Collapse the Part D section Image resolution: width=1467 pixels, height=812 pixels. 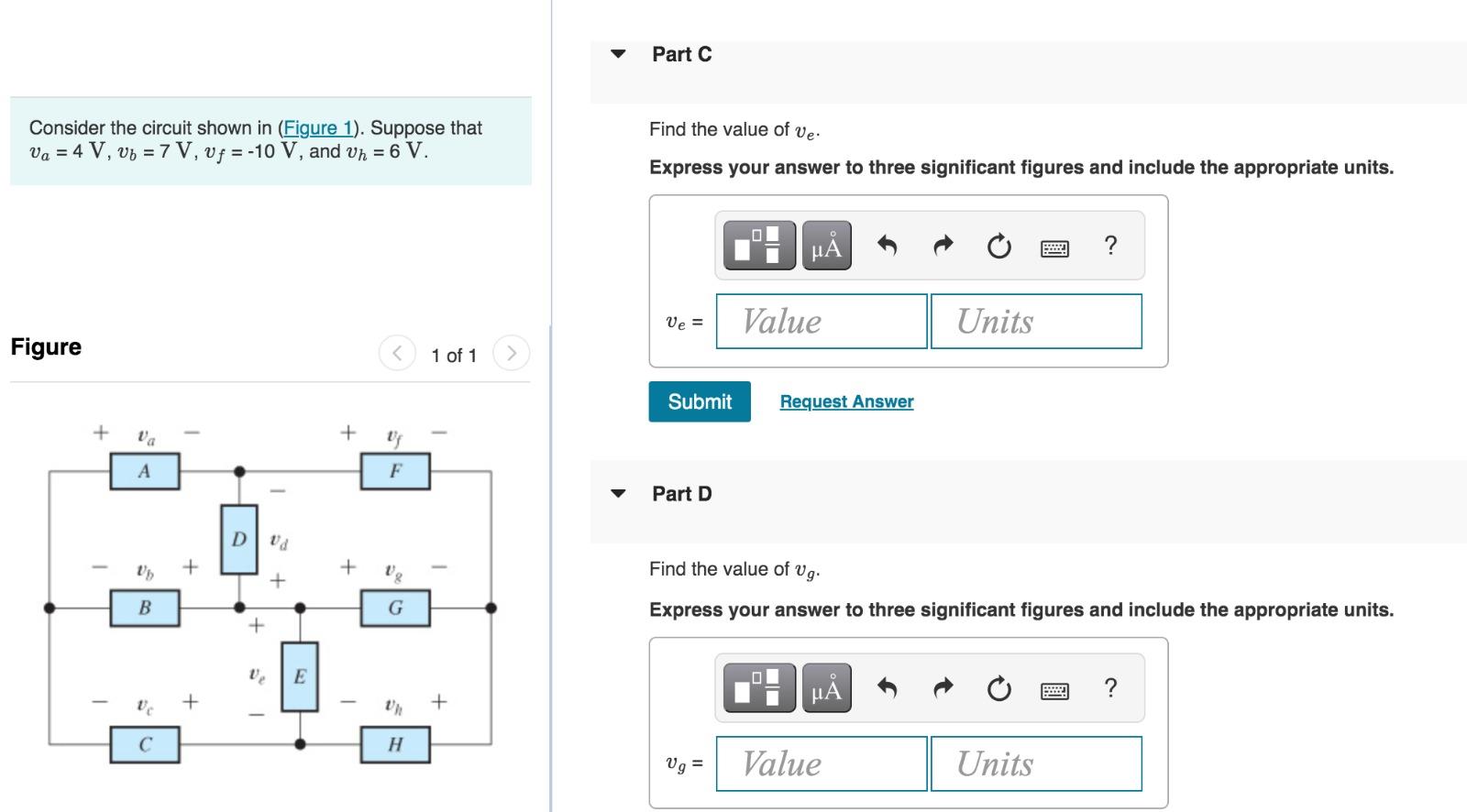pyautogui.click(x=618, y=493)
